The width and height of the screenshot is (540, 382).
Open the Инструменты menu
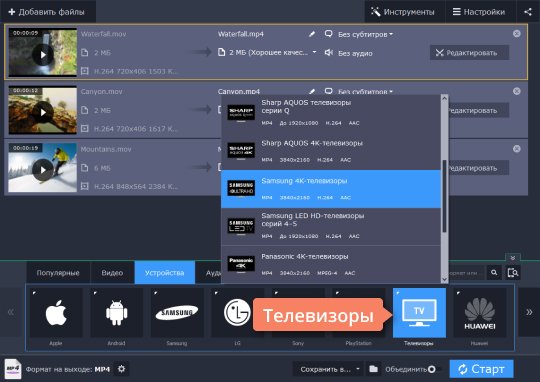[x=403, y=12]
